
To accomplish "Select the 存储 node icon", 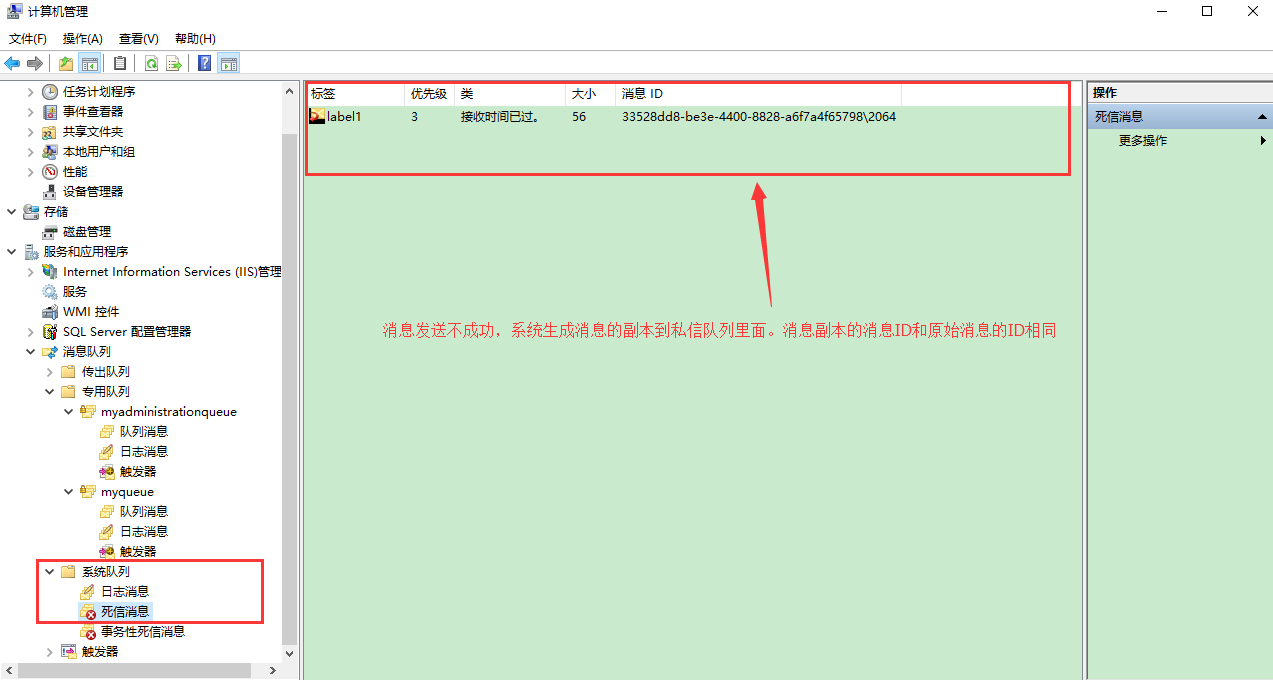I will click(31, 211).
